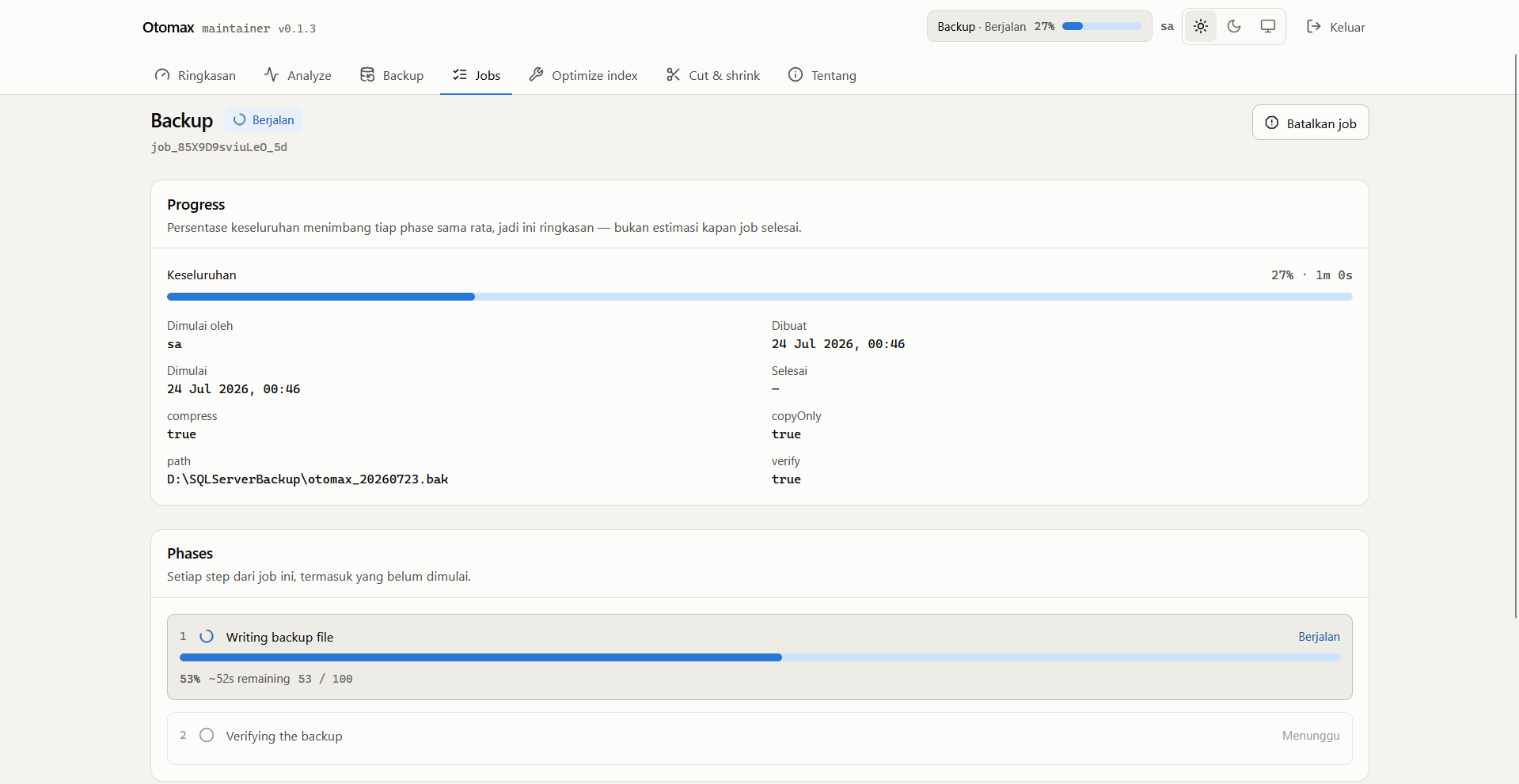Go to the Backup tab
Viewport: 1519px width, 784px height.
[x=392, y=75]
